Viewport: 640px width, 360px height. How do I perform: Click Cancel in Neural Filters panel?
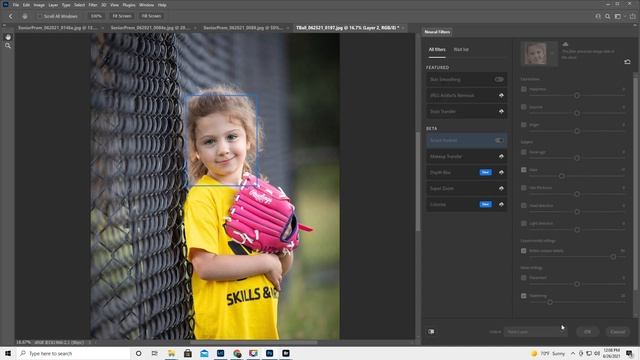pos(618,332)
